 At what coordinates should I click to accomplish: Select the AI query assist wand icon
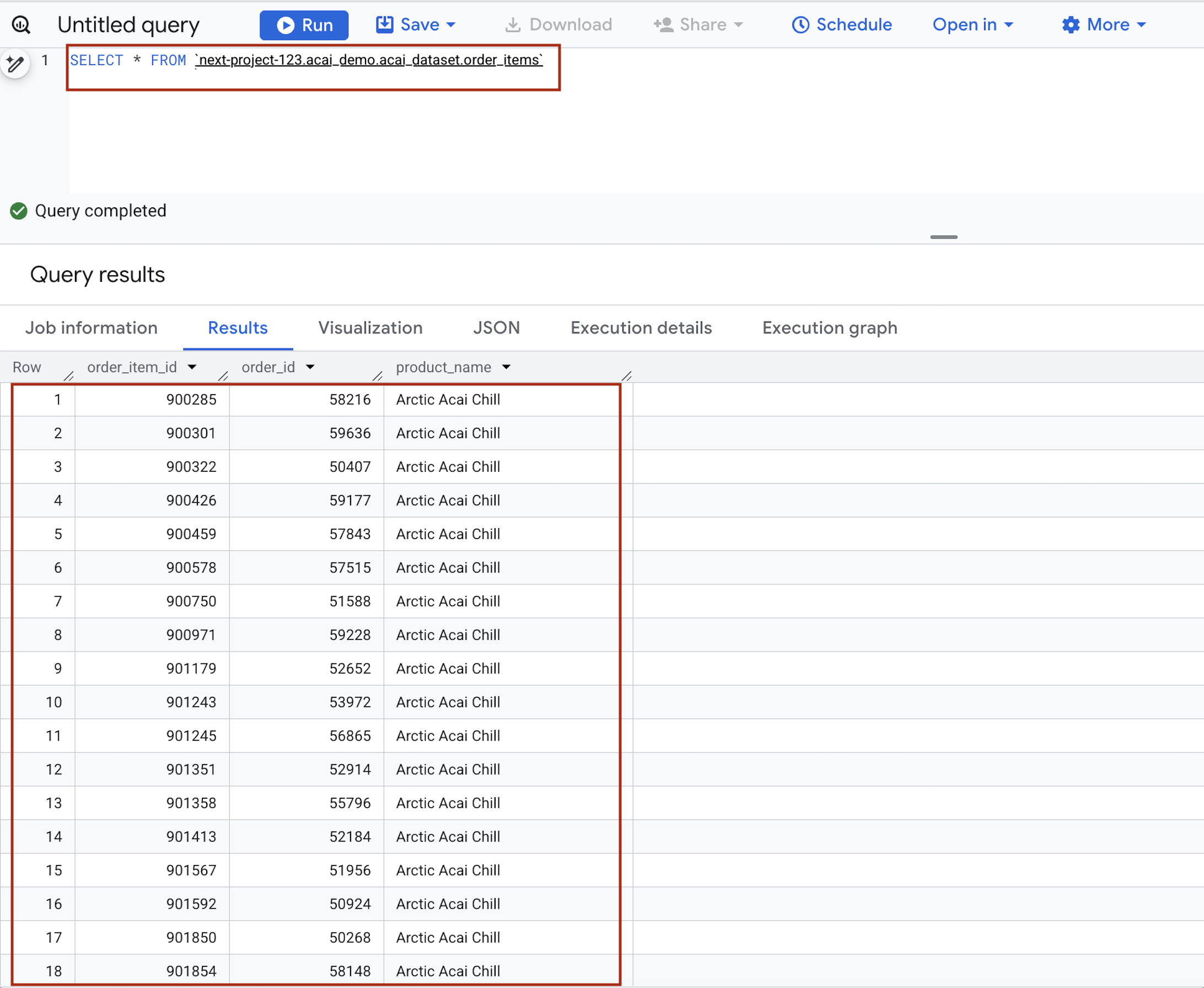point(15,64)
